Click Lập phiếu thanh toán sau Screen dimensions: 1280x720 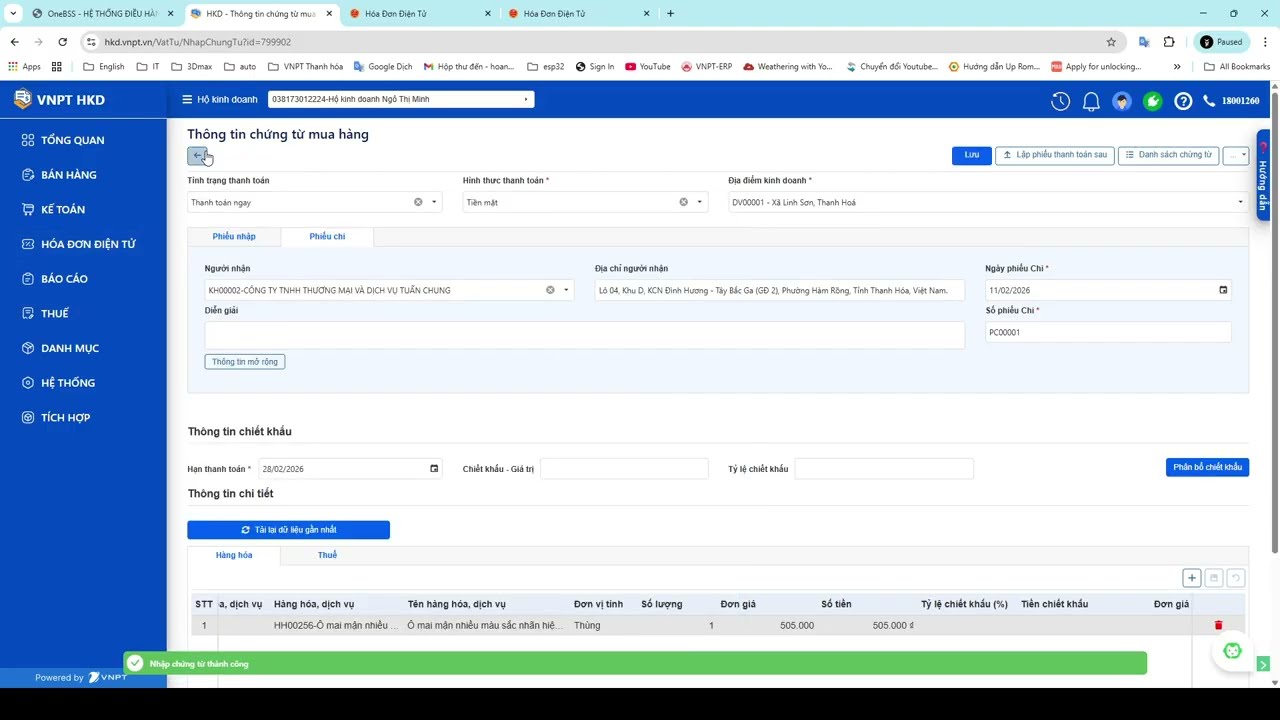(1054, 155)
